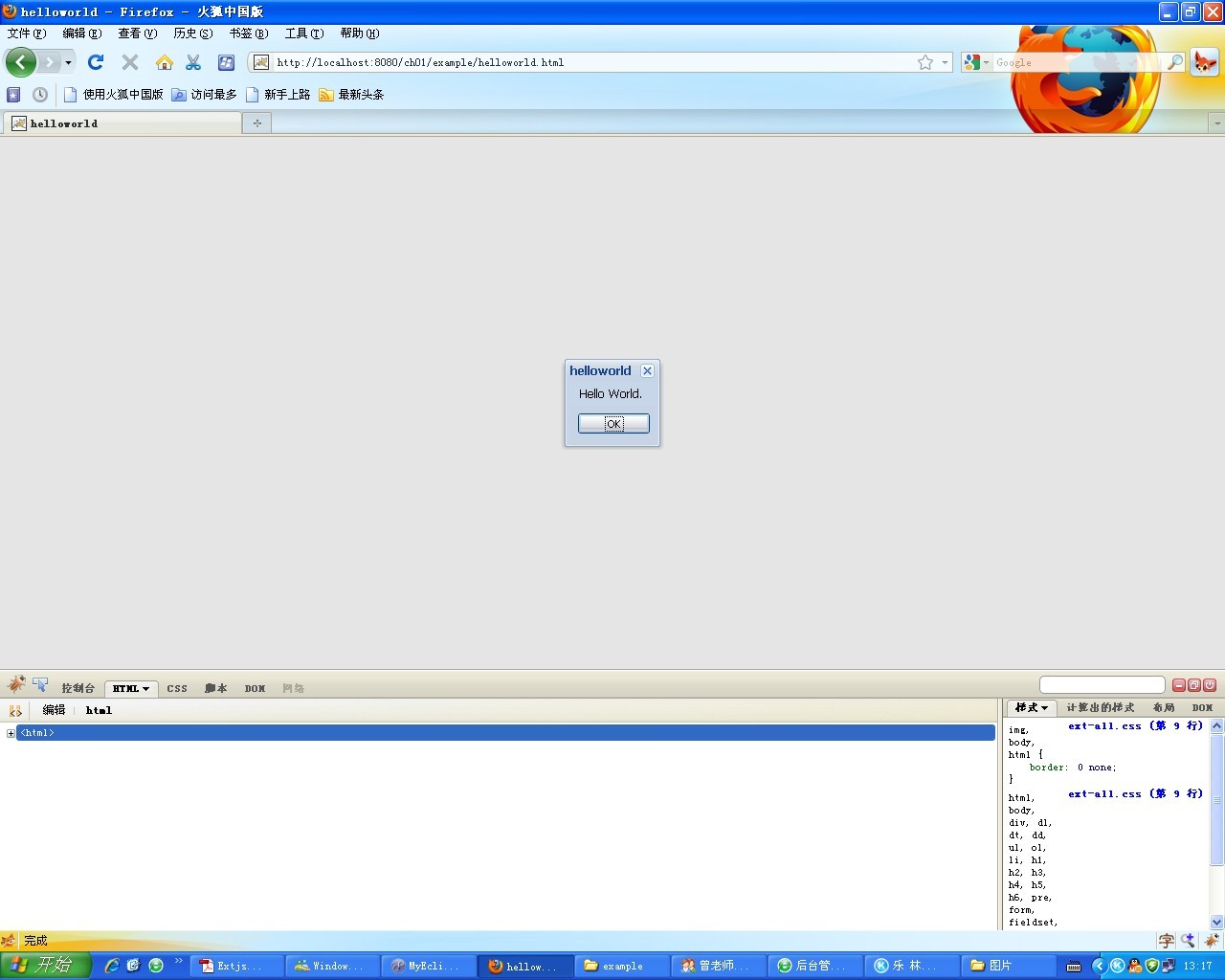The height and width of the screenshot is (980, 1225).
Task: Click the blue window toolbar icon
Action: tap(226, 62)
